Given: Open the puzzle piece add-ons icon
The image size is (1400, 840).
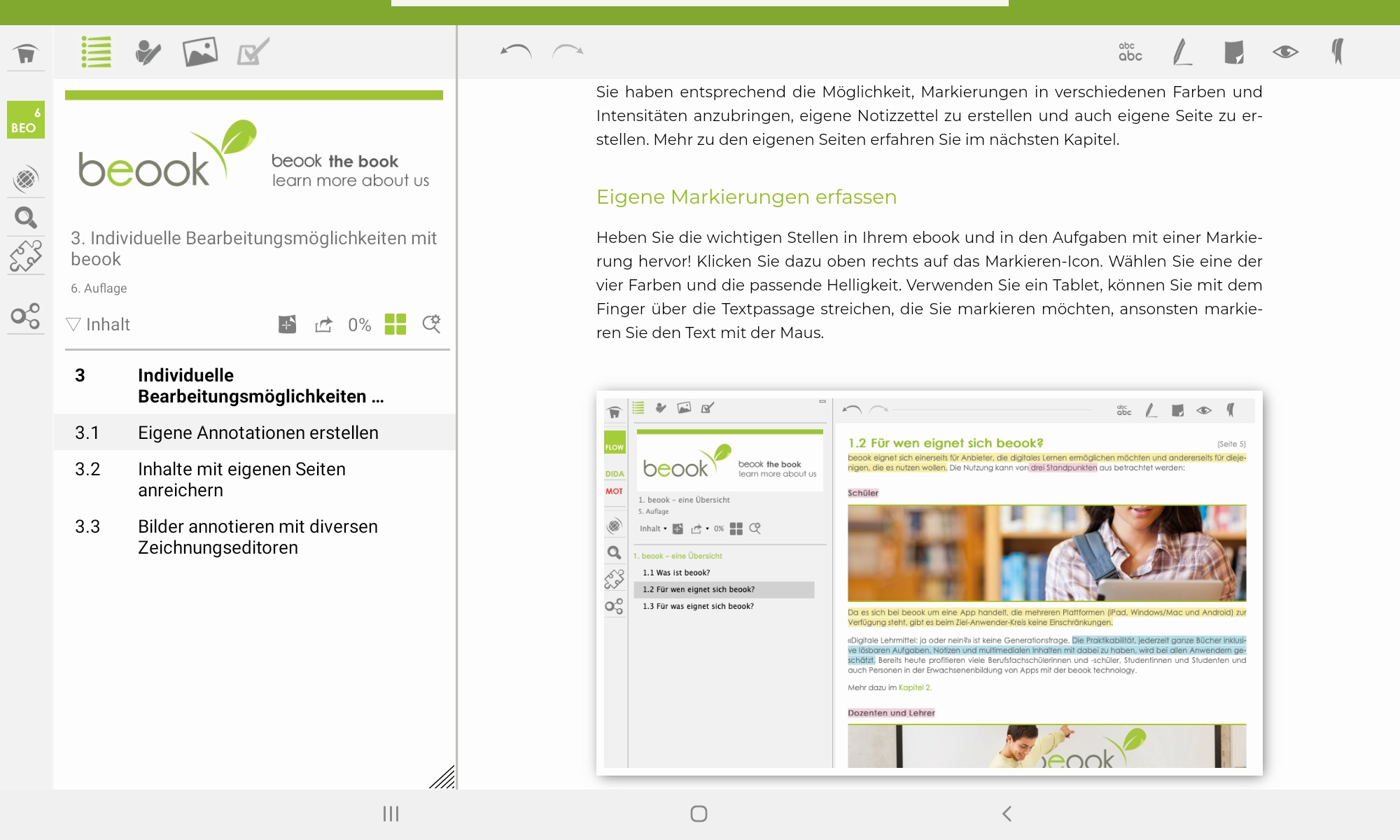Looking at the screenshot, I should click(26, 256).
